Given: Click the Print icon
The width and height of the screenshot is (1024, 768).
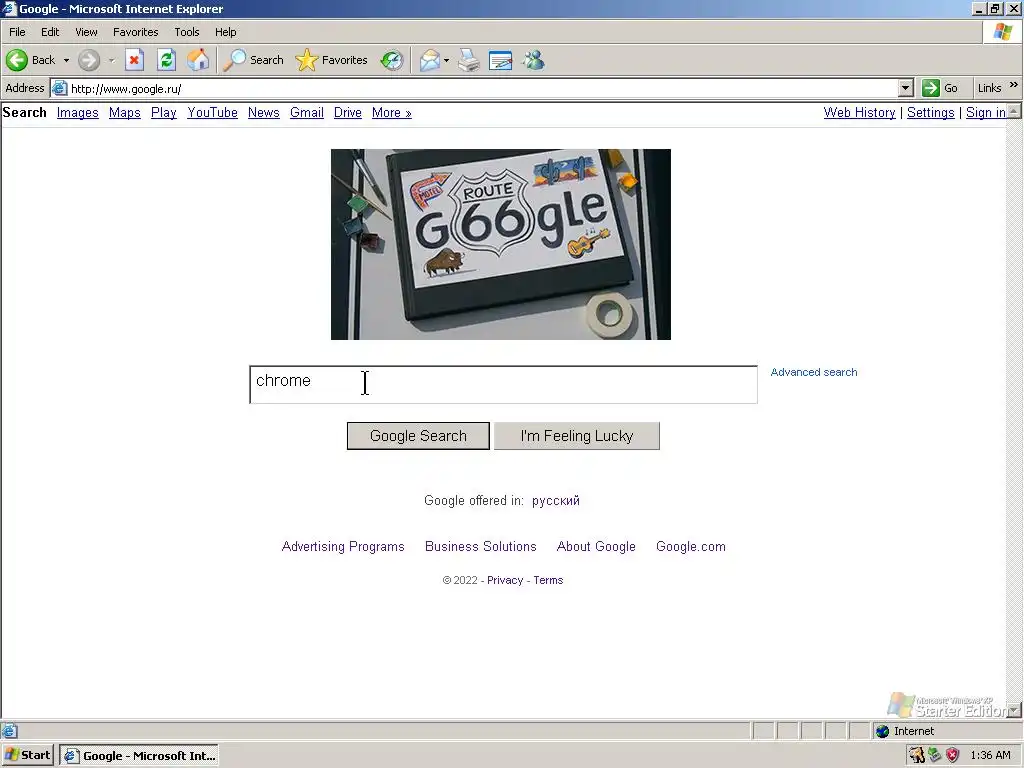Looking at the screenshot, I should pyautogui.click(x=468, y=60).
